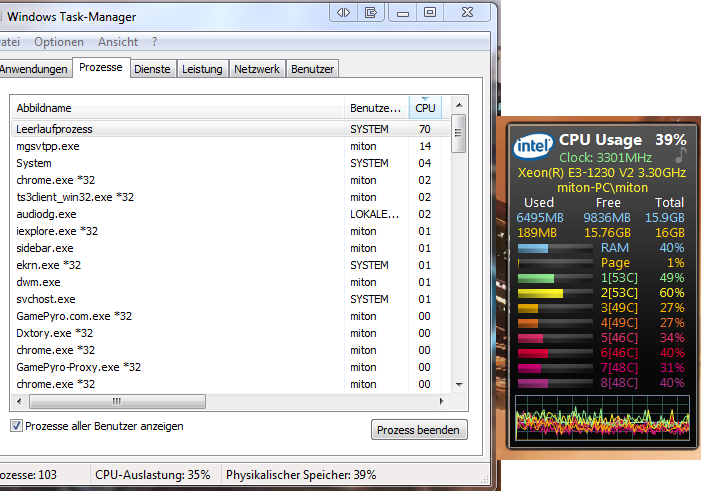Select the dwm.exe process
The image size is (701, 491).
point(230,282)
